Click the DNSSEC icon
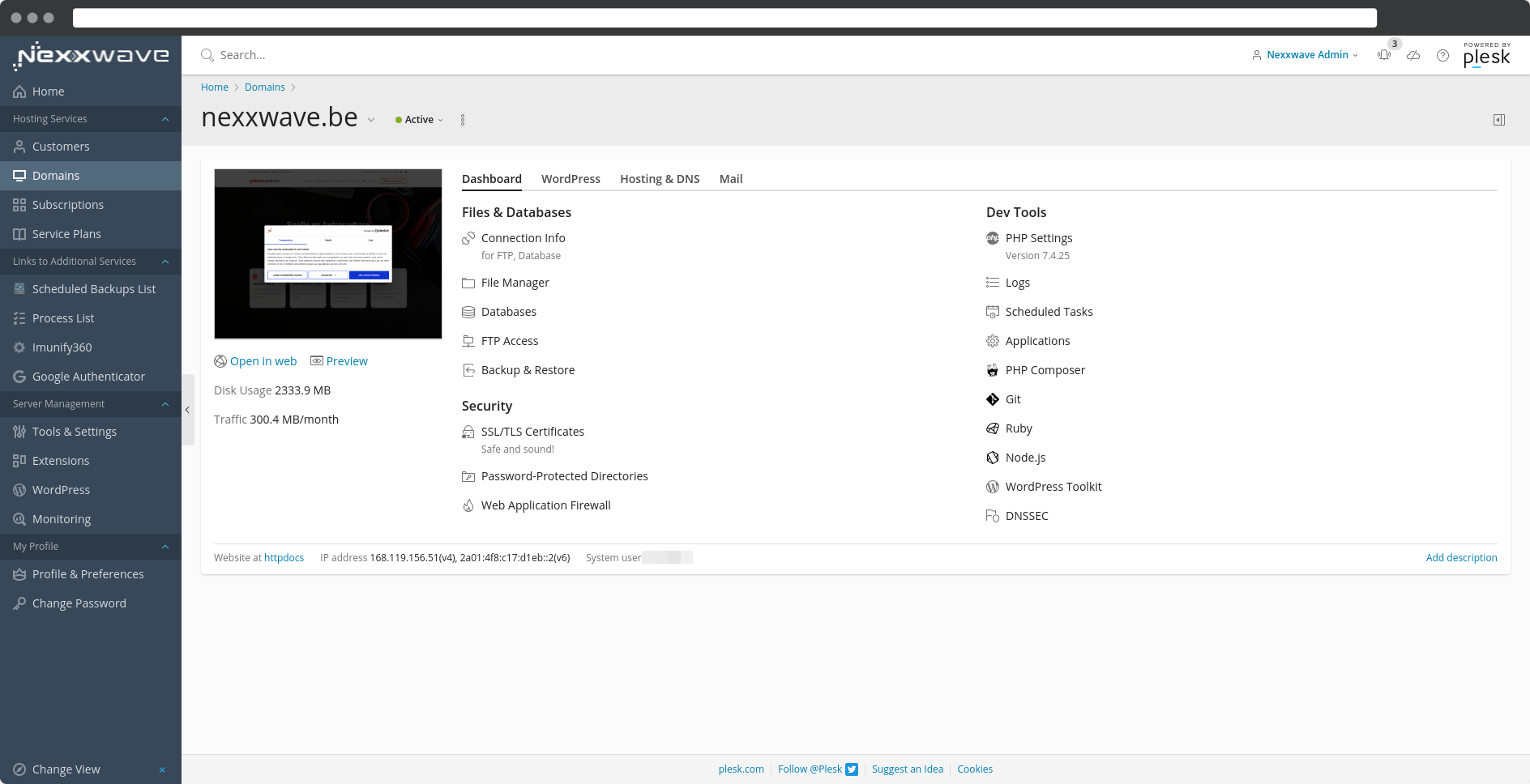Screen dimensions: 1530x784 coord(993,516)
